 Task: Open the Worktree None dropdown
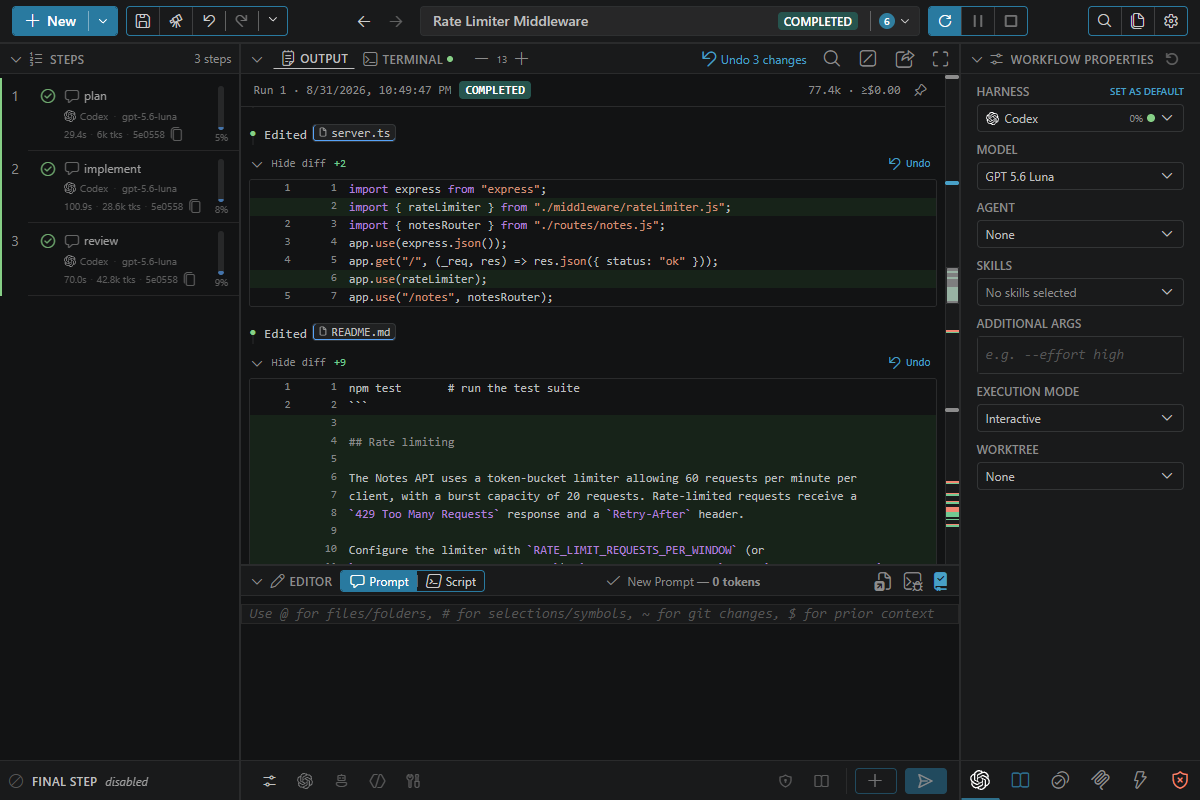[1080, 476]
